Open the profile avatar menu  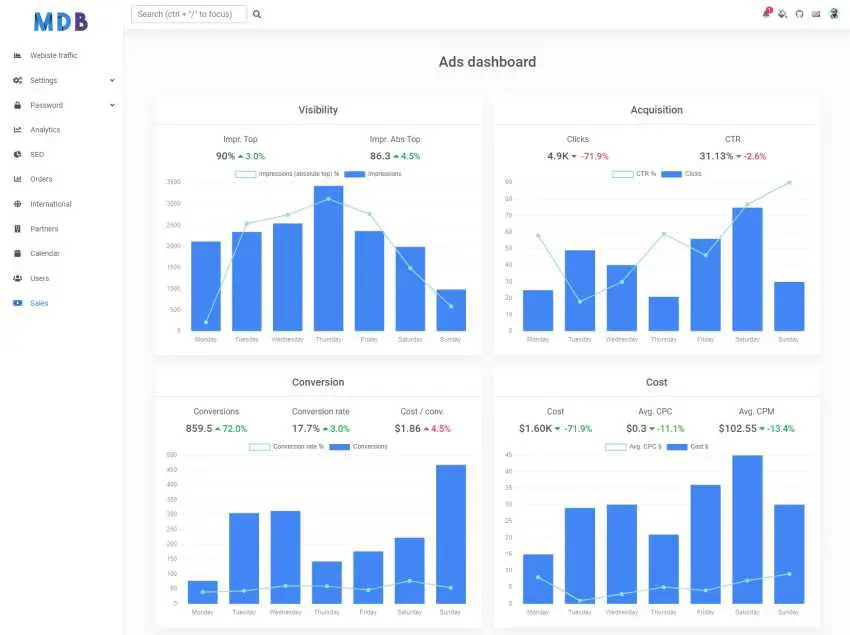(834, 13)
